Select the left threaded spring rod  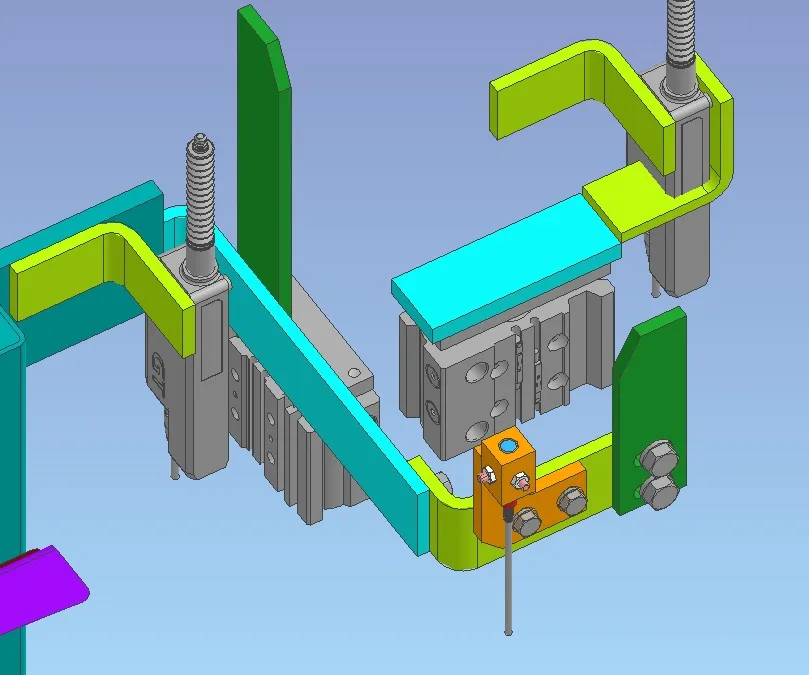tap(200, 200)
